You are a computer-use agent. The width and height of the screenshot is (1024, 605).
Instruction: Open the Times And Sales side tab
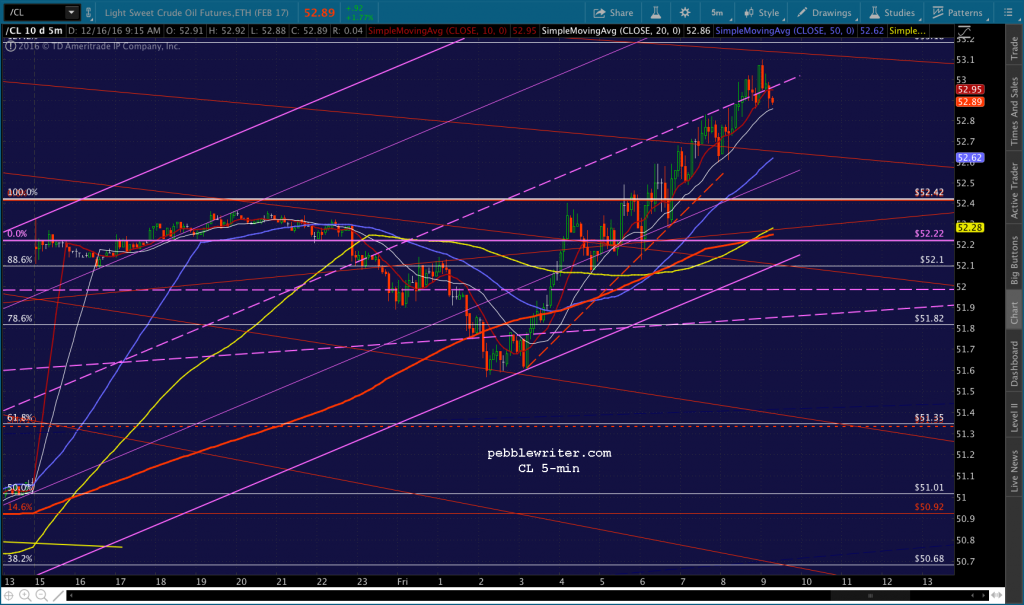pyautogui.click(x=1014, y=112)
